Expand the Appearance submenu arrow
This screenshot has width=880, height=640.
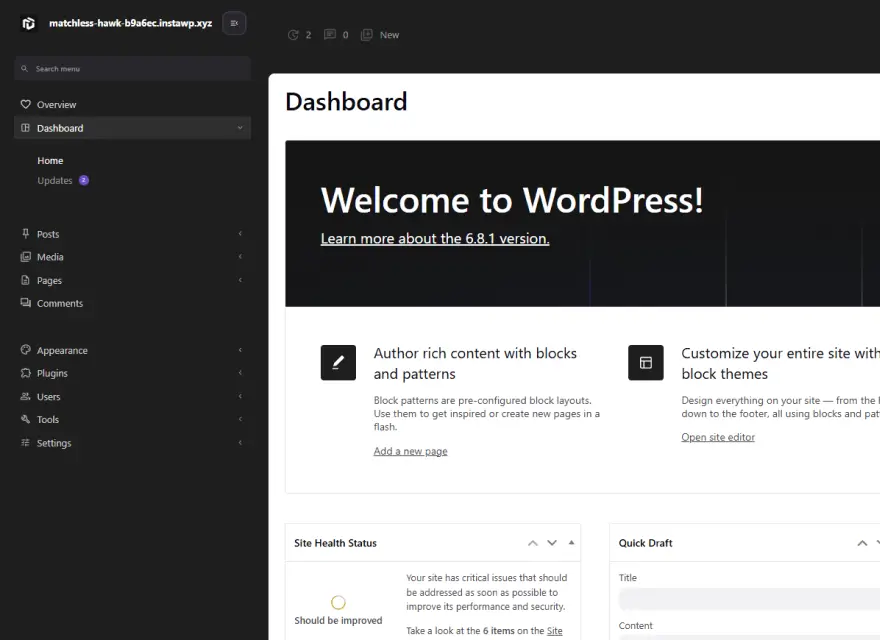point(240,350)
